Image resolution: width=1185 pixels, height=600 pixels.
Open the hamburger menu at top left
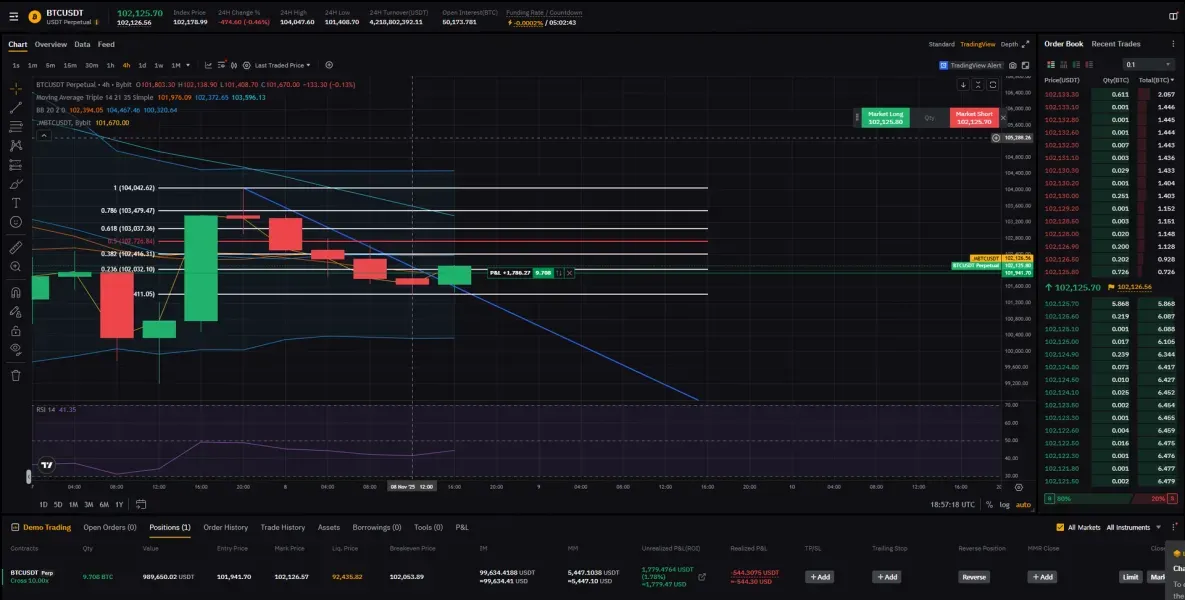tap(14, 16)
